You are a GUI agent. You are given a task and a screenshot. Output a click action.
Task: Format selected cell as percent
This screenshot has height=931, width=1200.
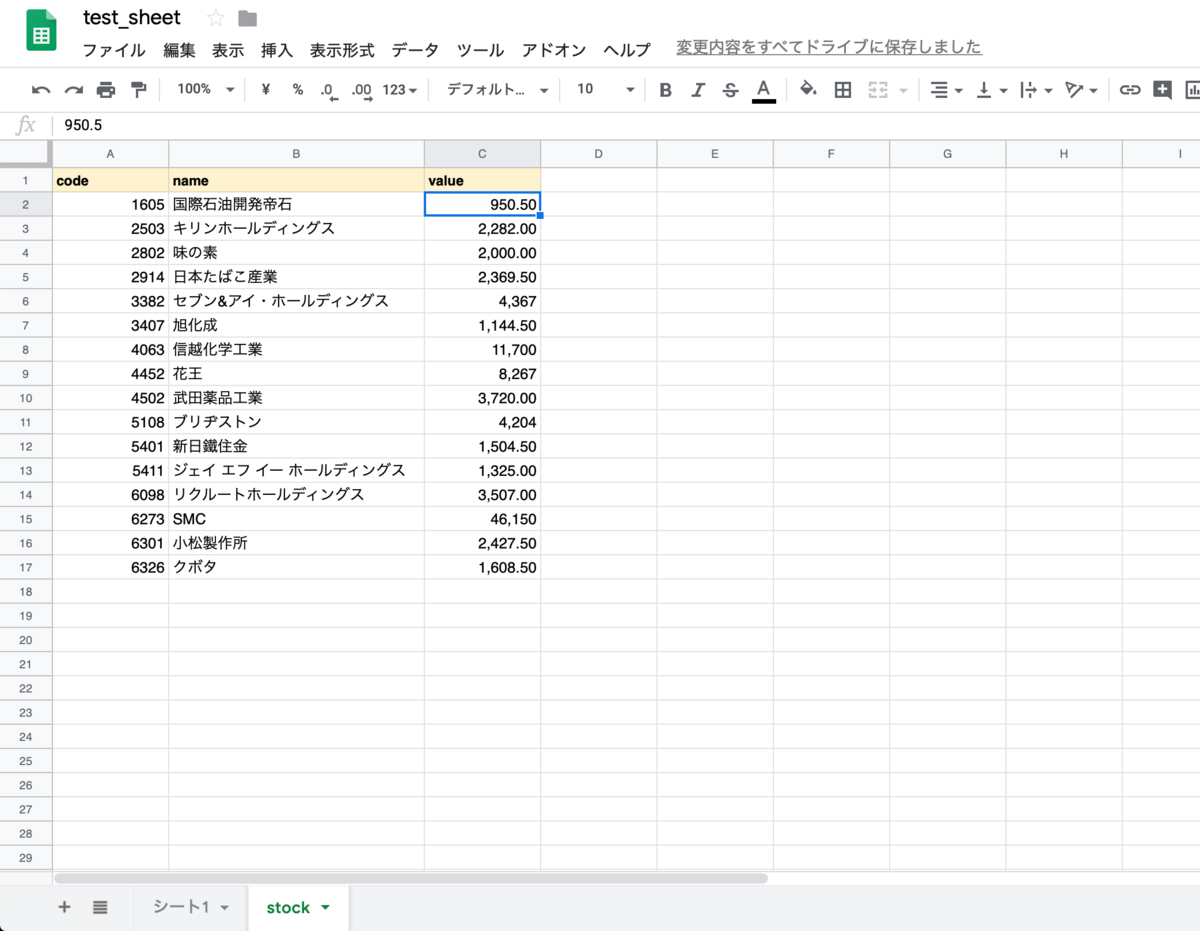(x=296, y=89)
